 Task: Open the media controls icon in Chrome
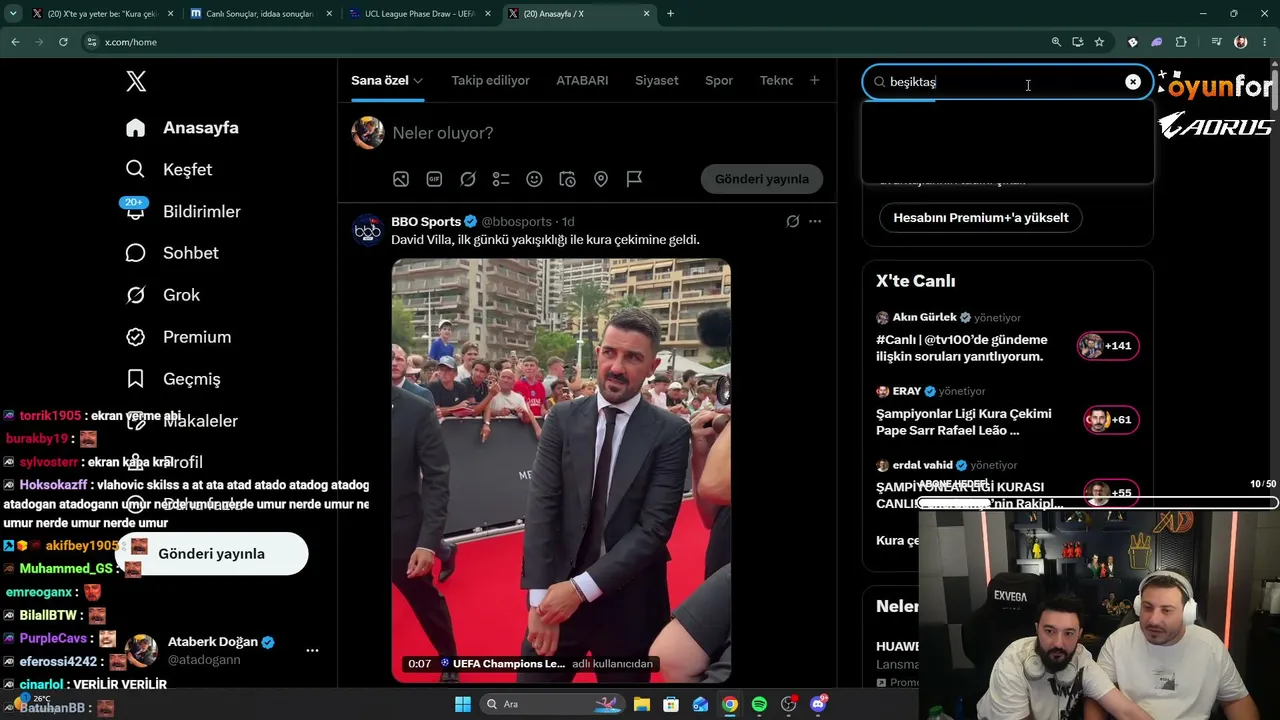[1216, 42]
